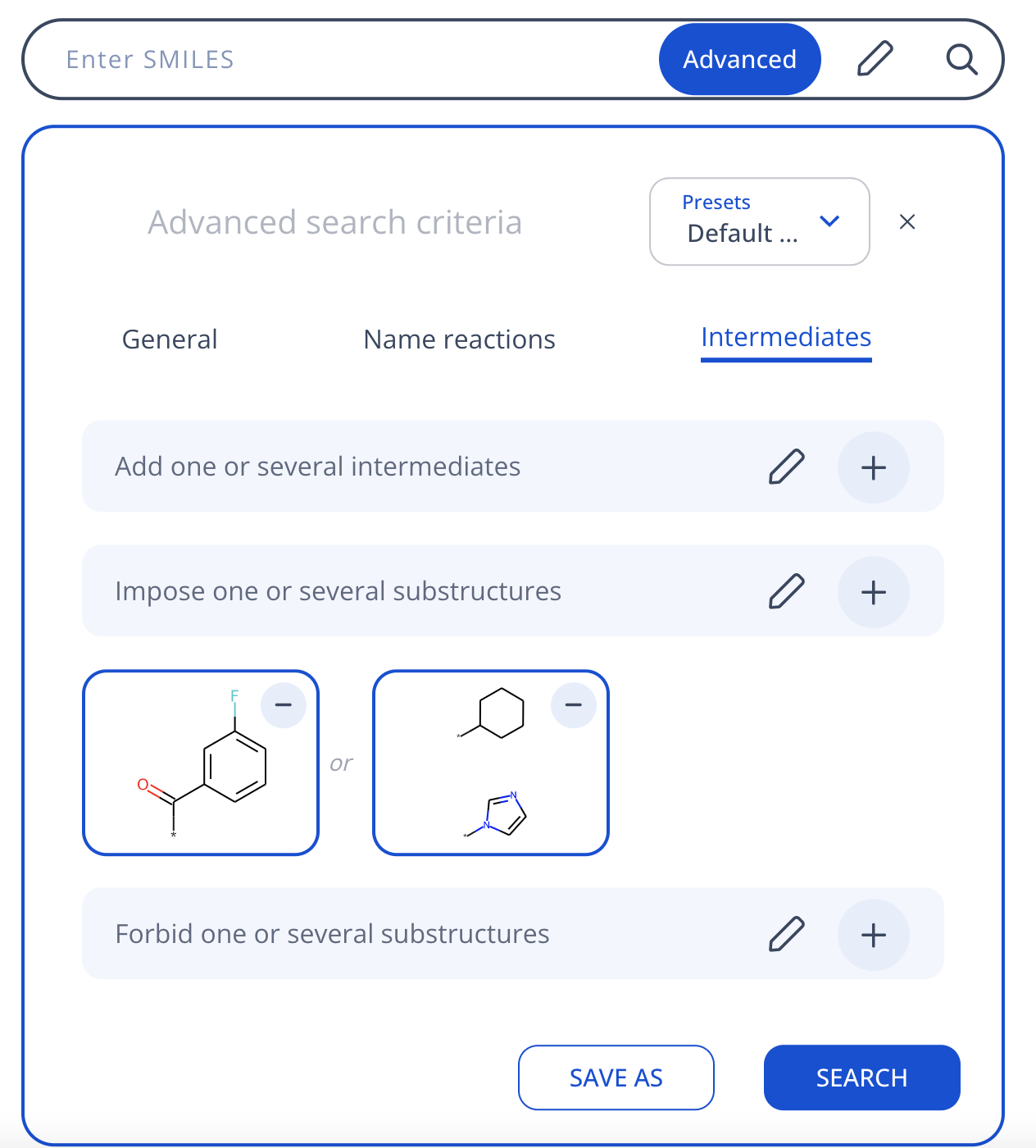Add an intermediate using the plus button
The height and width of the screenshot is (1148, 1036).
pos(873,467)
